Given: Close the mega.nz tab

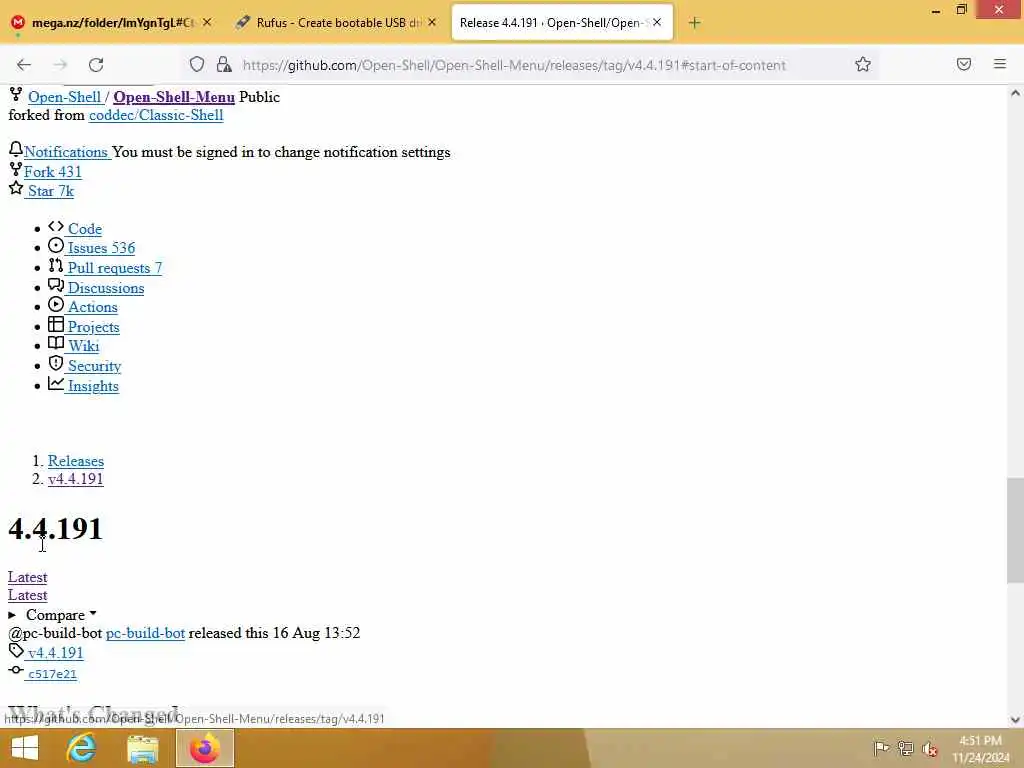Looking at the screenshot, I should coord(207,22).
